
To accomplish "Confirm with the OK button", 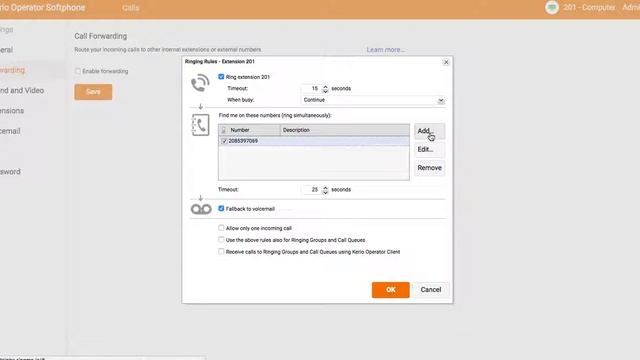I will pyautogui.click(x=391, y=290).
